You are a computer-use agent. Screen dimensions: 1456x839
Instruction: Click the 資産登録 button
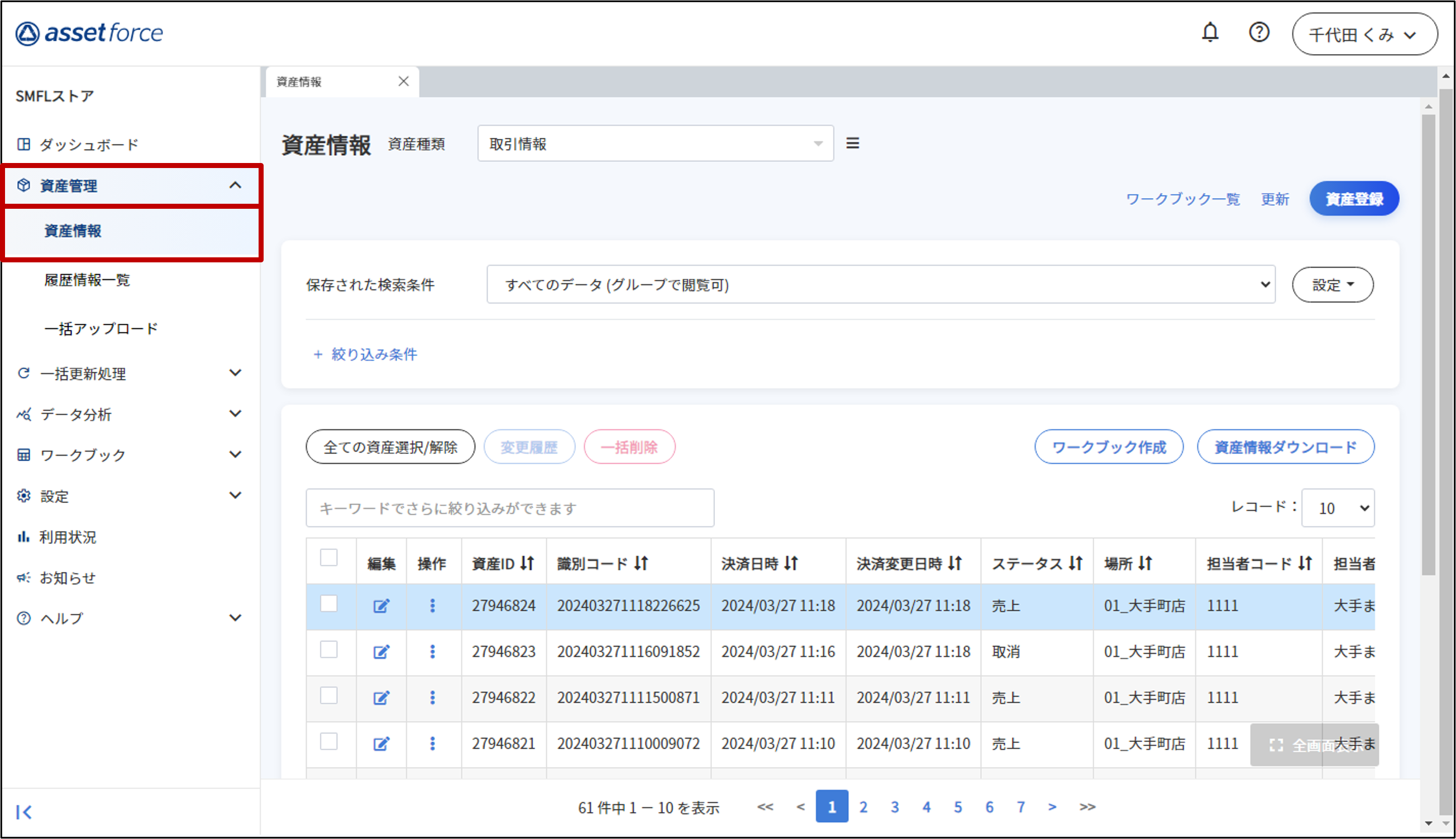pyautogui.click(x=1354, y=198)
